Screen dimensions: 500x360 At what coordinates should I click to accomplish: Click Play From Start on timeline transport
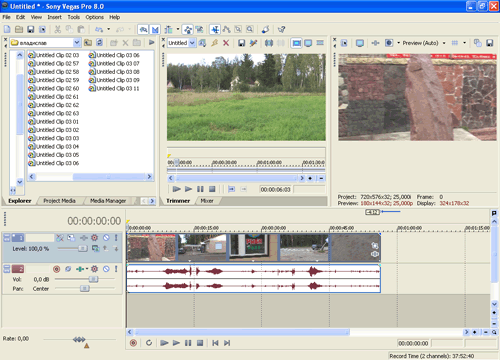click(164, 343)
